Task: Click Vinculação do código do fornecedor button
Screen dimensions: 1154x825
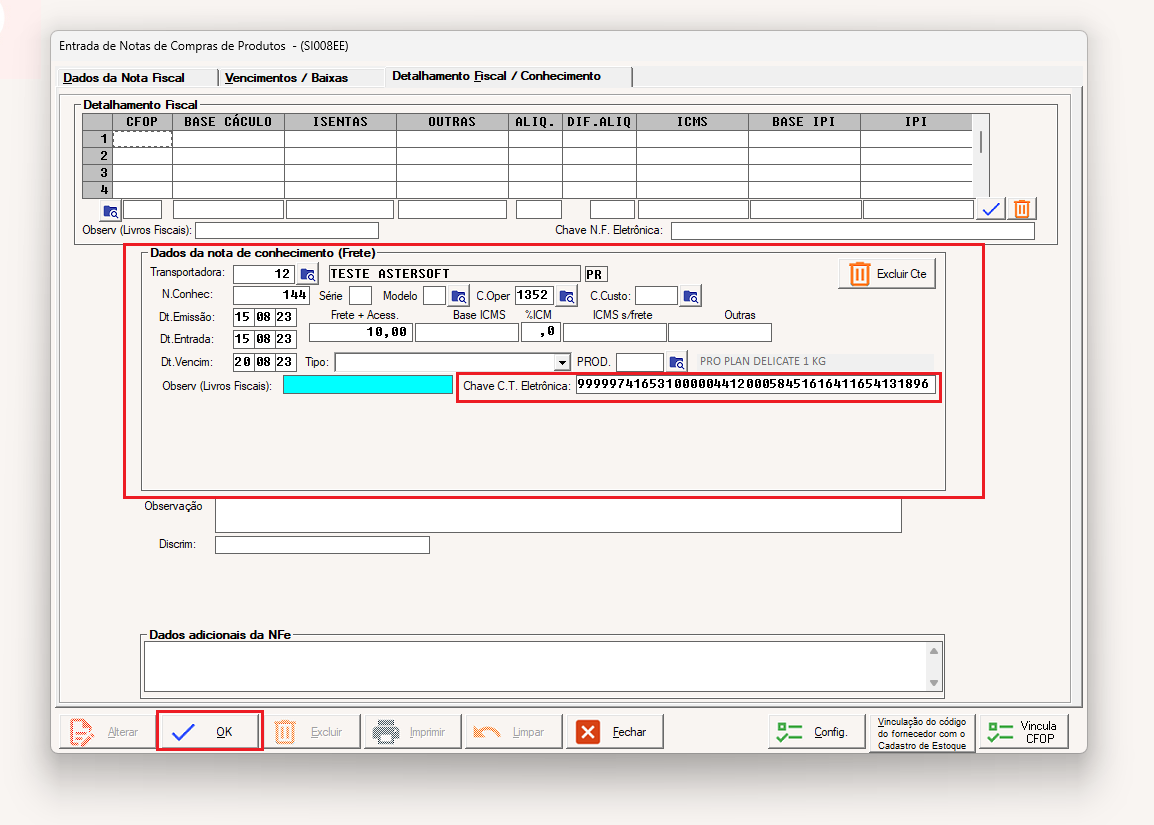Action: tap(921, 733)
